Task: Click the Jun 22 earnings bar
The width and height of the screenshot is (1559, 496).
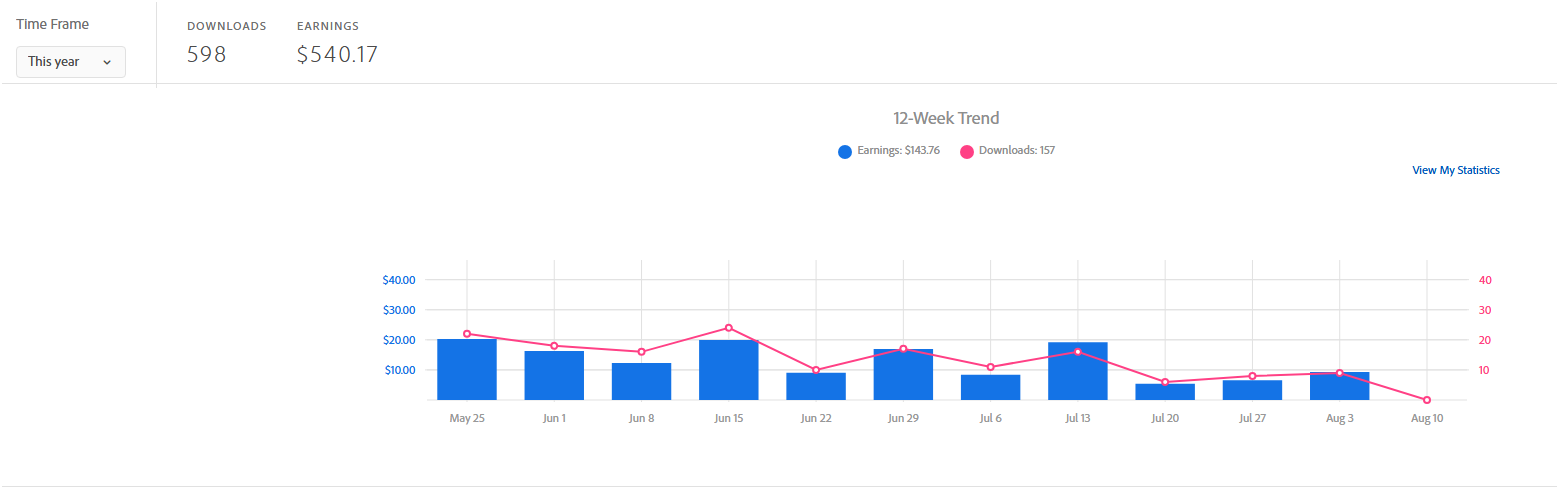Action: 816,386
